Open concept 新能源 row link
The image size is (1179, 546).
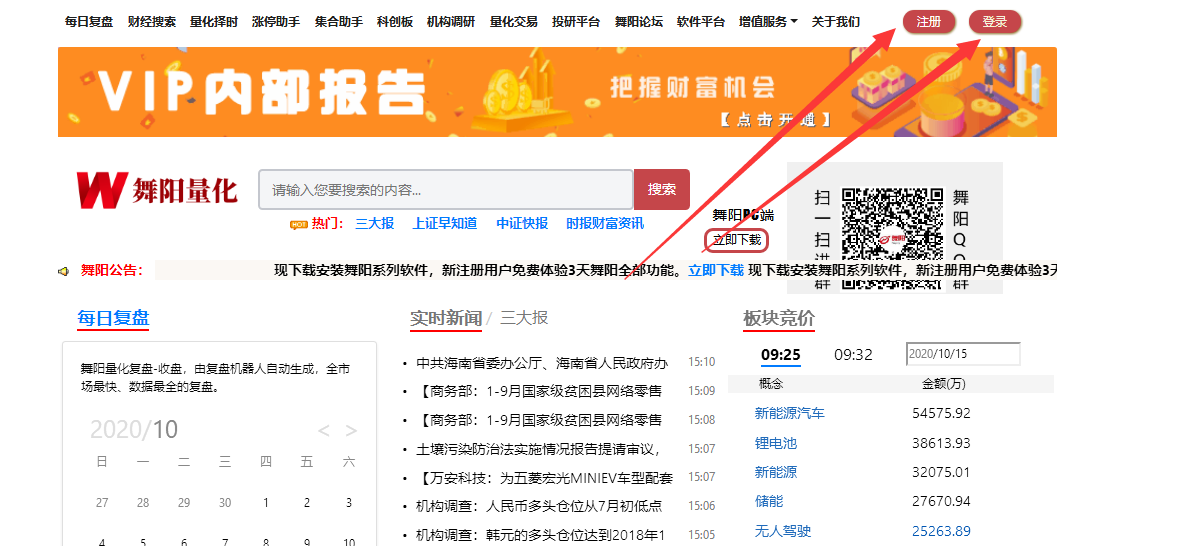pyautogui.click(x=775, y=472)
